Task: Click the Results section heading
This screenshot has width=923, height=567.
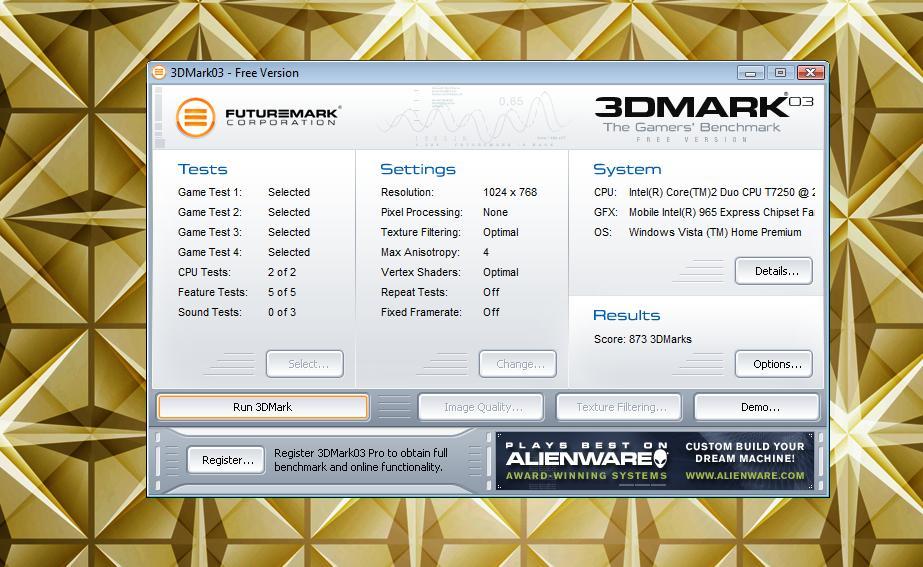Action: (626, 315)
